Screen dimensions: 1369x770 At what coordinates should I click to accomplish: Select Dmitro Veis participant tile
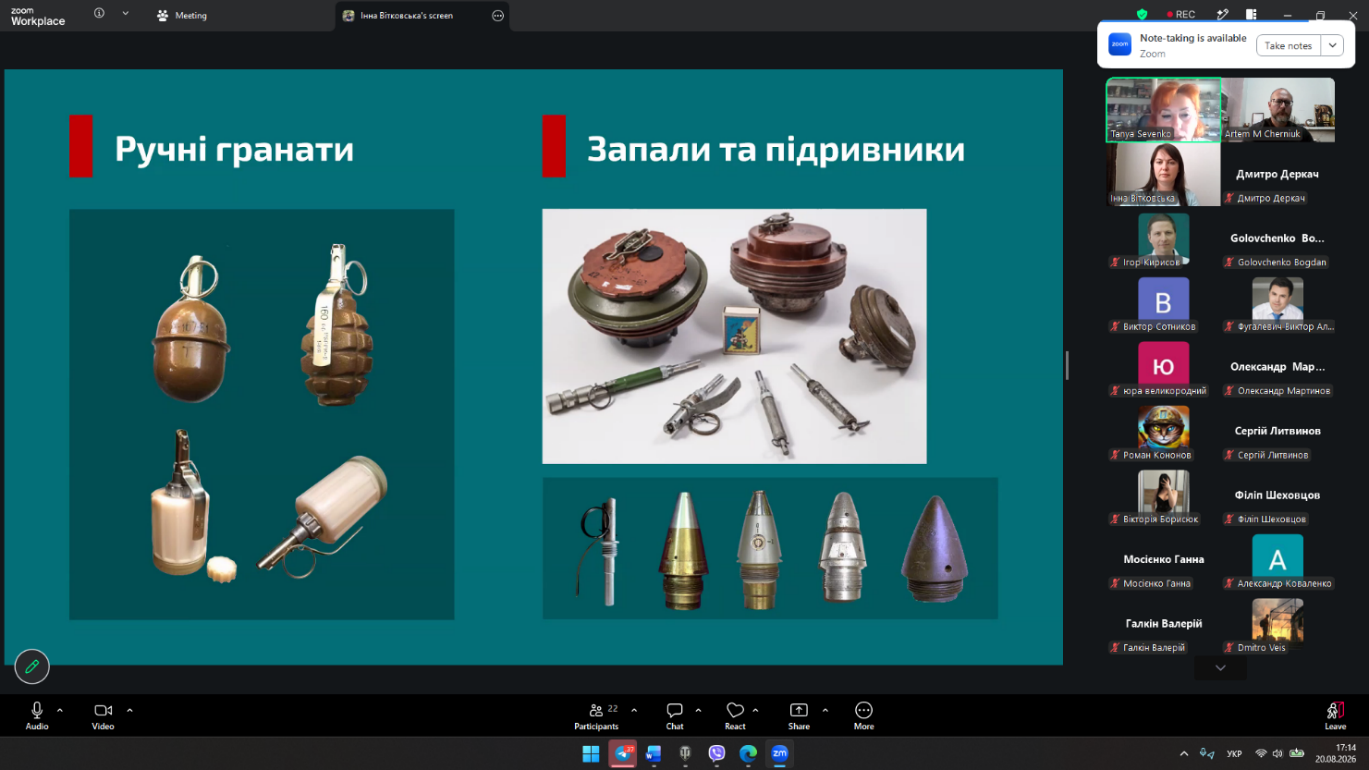(1278, 623)
